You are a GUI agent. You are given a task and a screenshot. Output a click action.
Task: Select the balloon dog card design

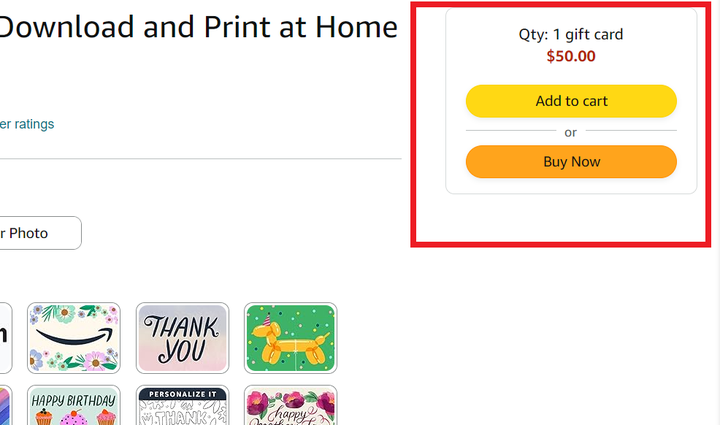pos(291,338)
